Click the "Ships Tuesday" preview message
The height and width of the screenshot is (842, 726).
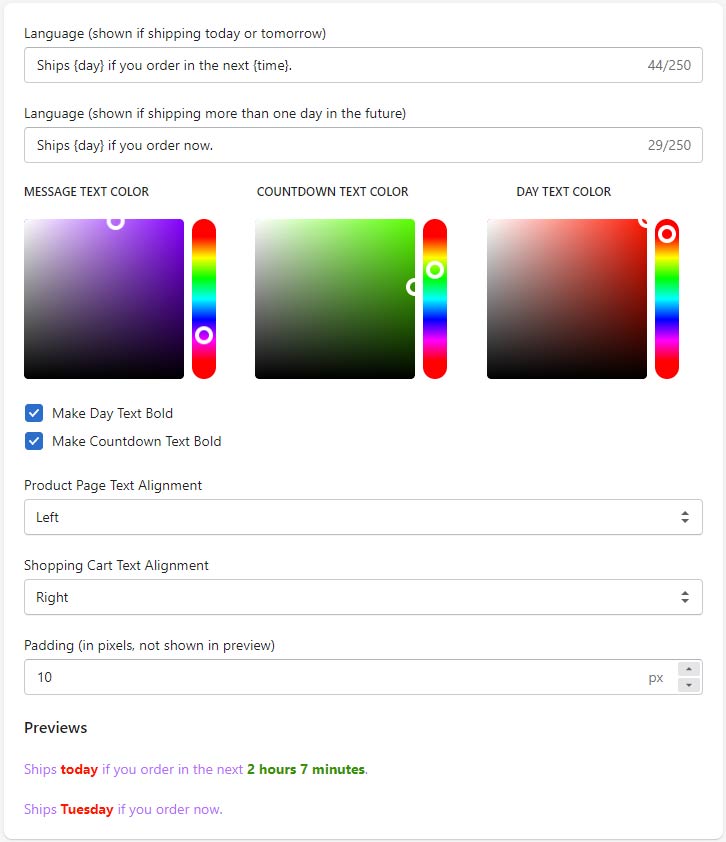[123, 809]
